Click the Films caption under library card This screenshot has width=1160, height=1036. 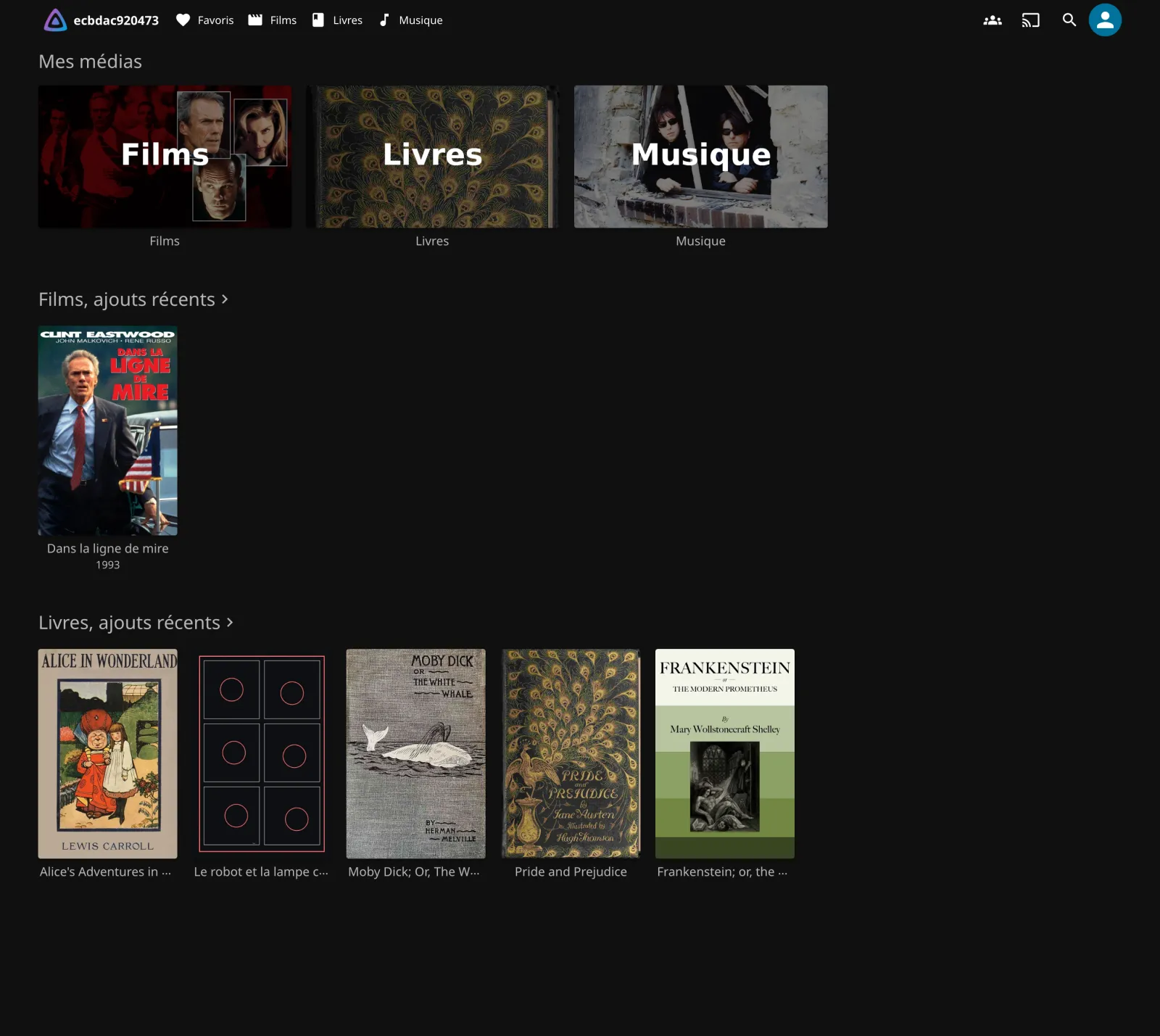tap(165, 241)
